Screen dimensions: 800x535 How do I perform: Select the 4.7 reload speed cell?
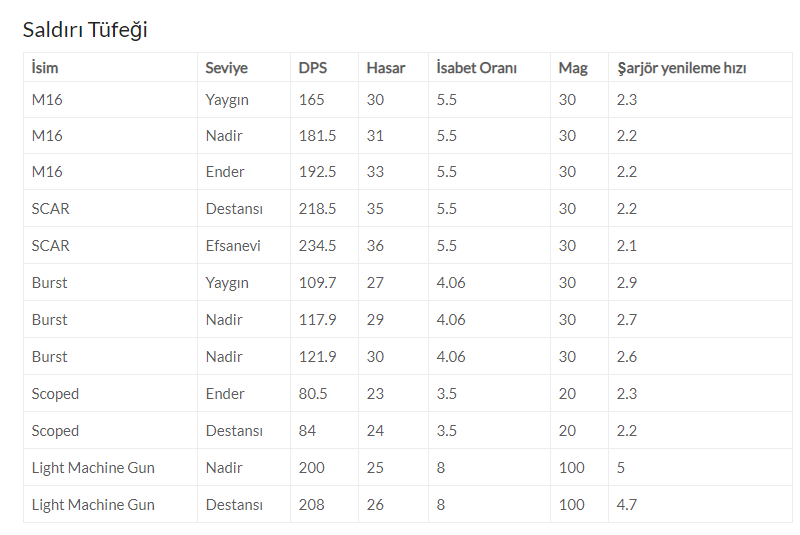(x=627, y=505)
